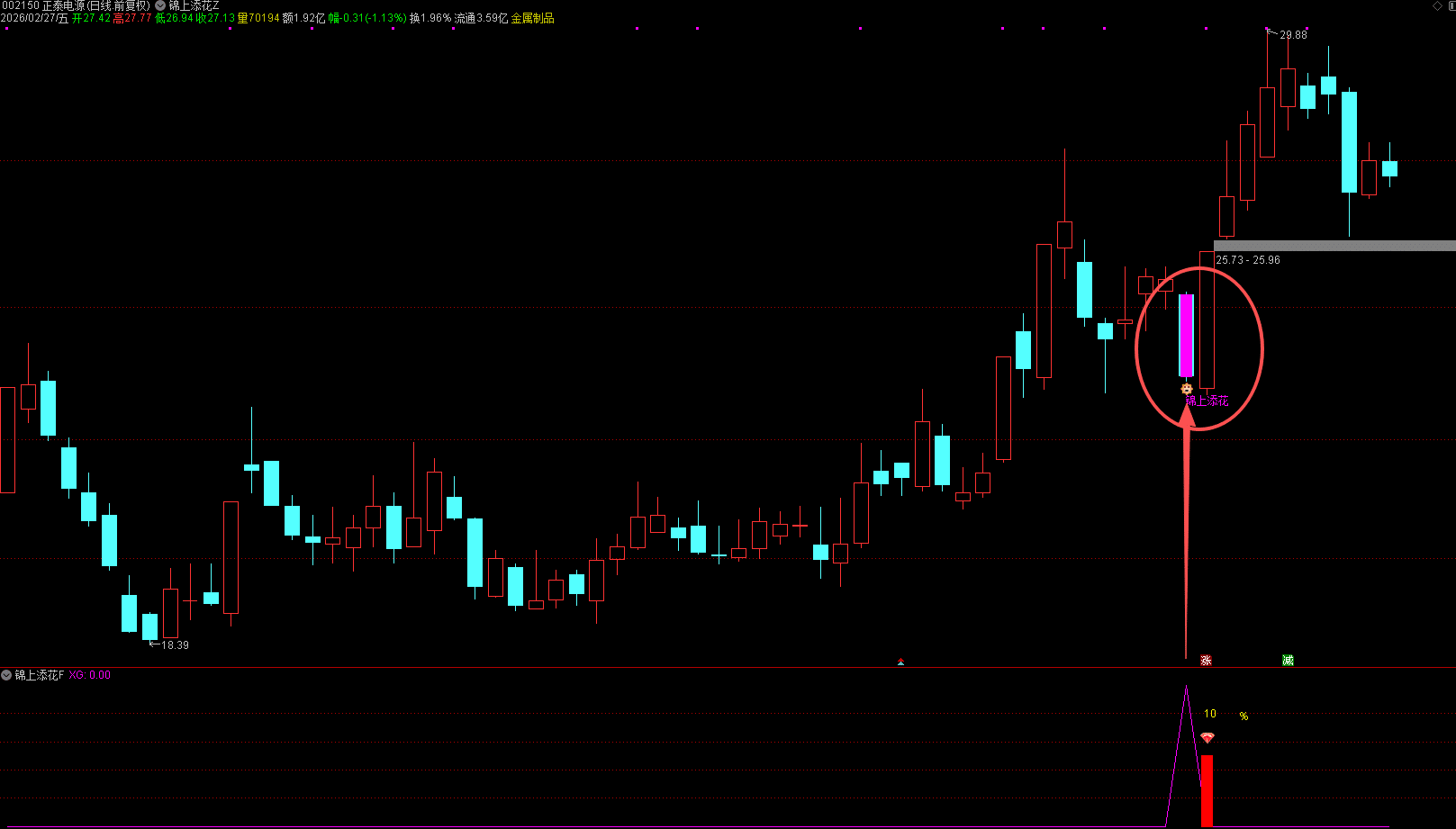Click the 锦上添花F sub-chart indicator label

[40, 675]
